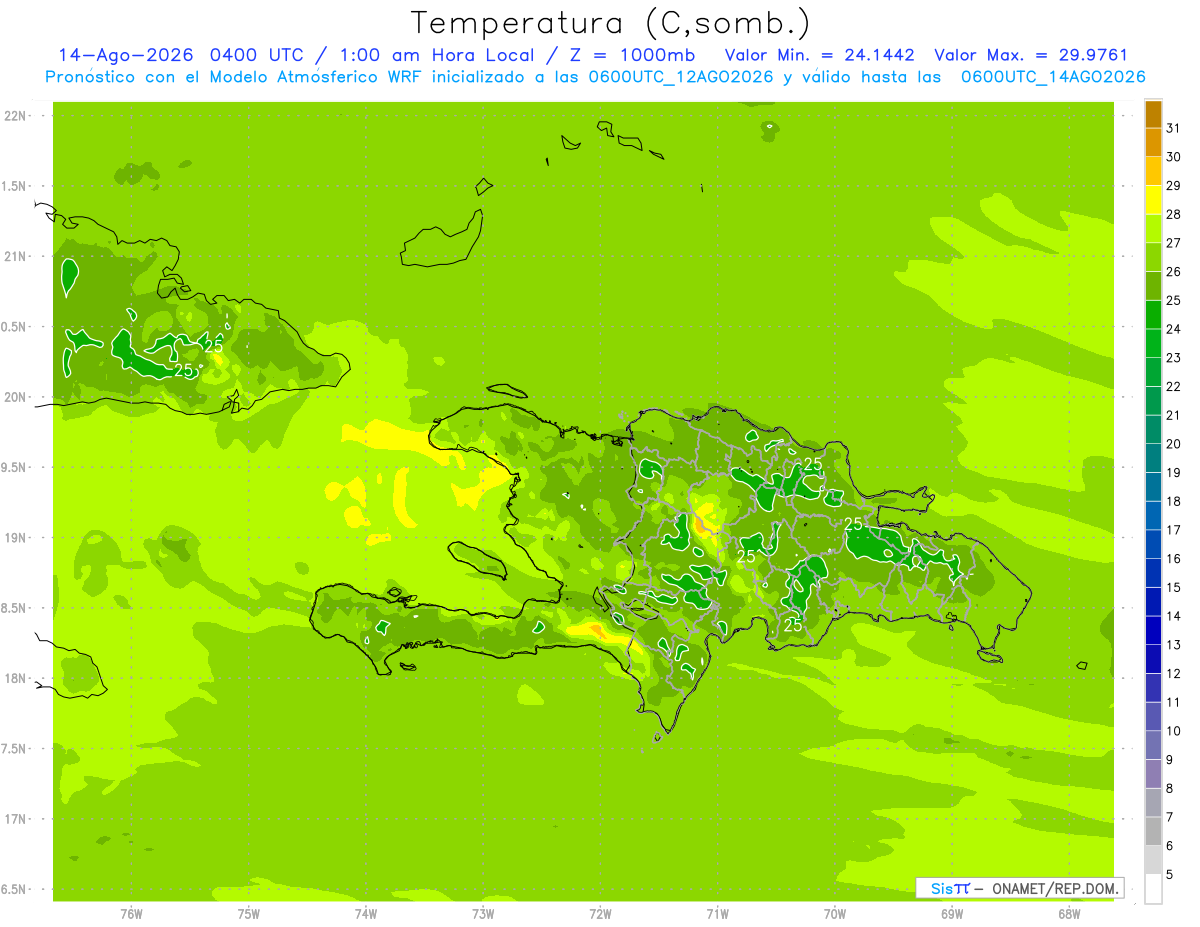Click the 22N latitude axis label
Screen dimensions: 1200x927
[x=16, y=116]
